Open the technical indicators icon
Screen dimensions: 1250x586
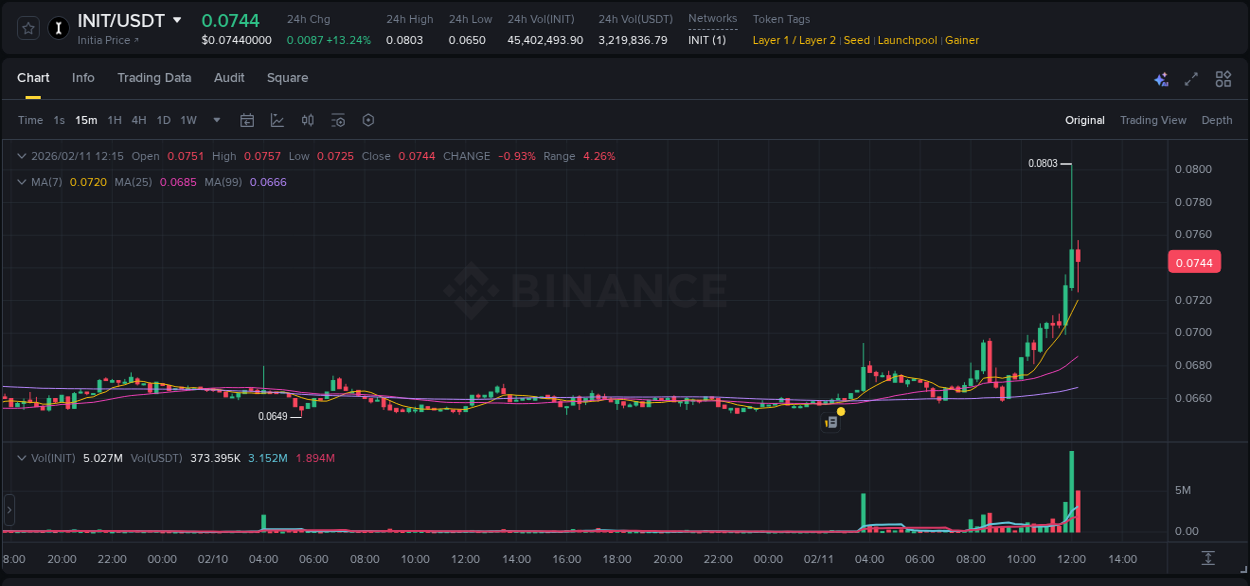(308, 120)
